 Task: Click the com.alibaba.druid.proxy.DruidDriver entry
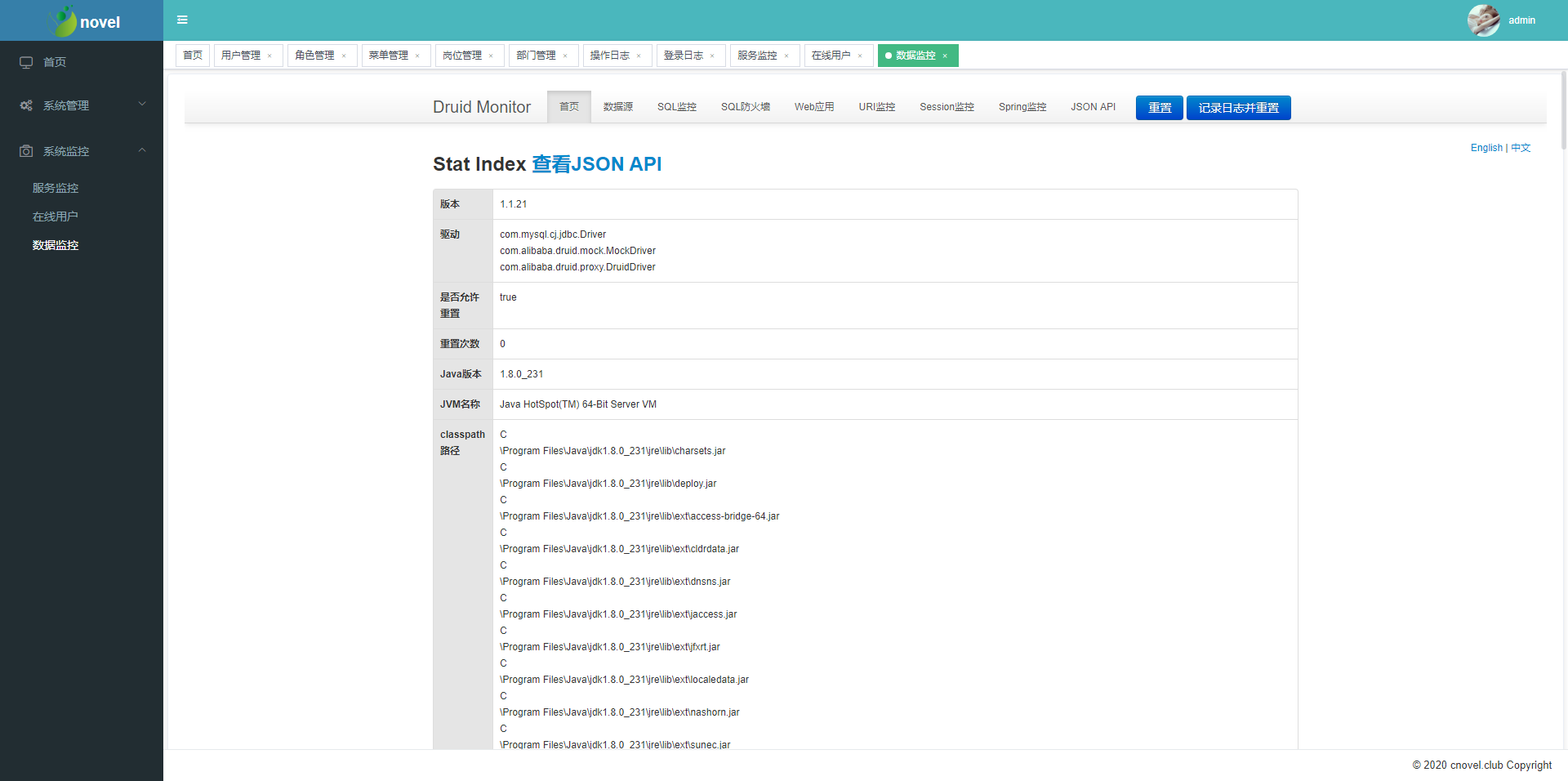(577, 267)
